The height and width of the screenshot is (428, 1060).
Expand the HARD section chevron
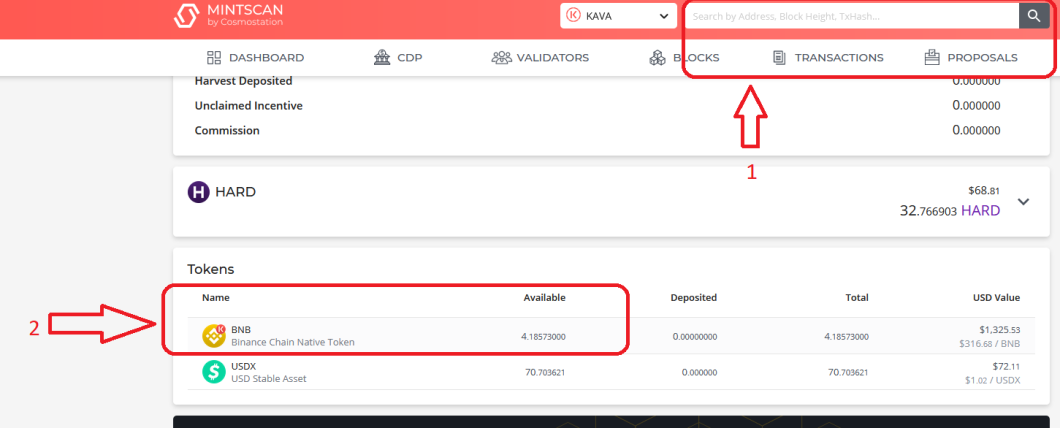1023,201
